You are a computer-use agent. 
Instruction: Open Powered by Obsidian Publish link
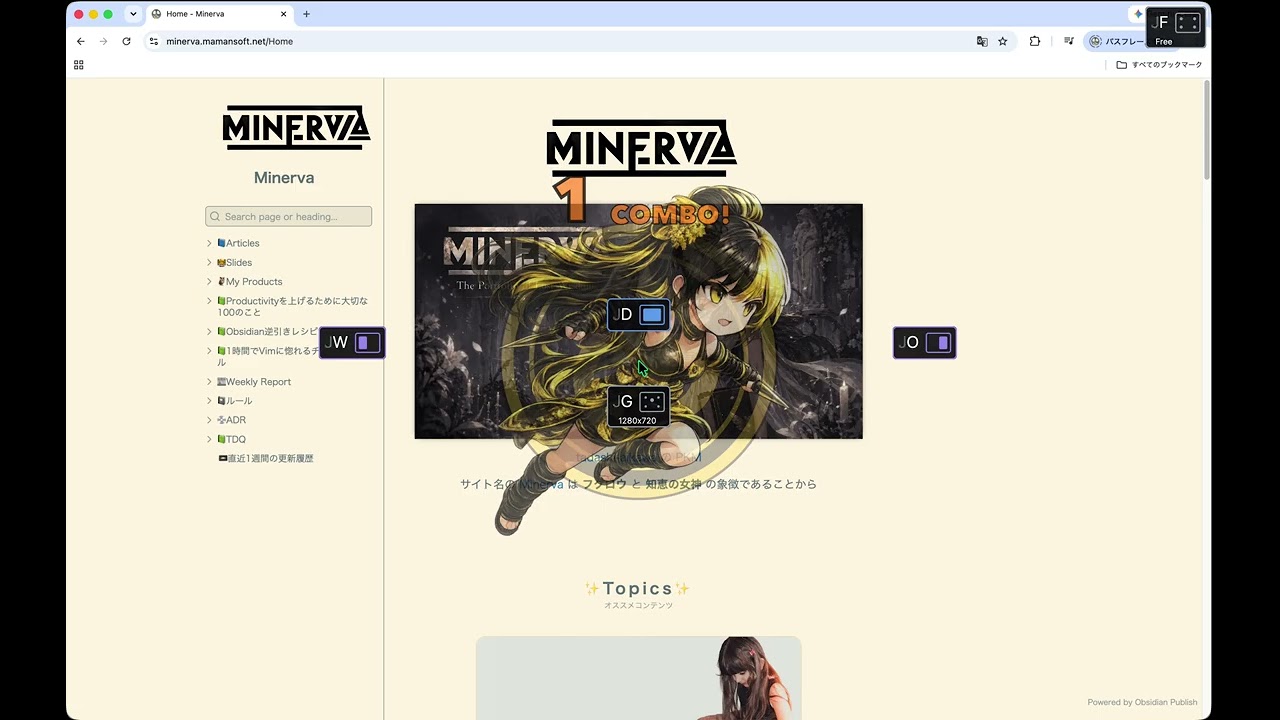1142,702
